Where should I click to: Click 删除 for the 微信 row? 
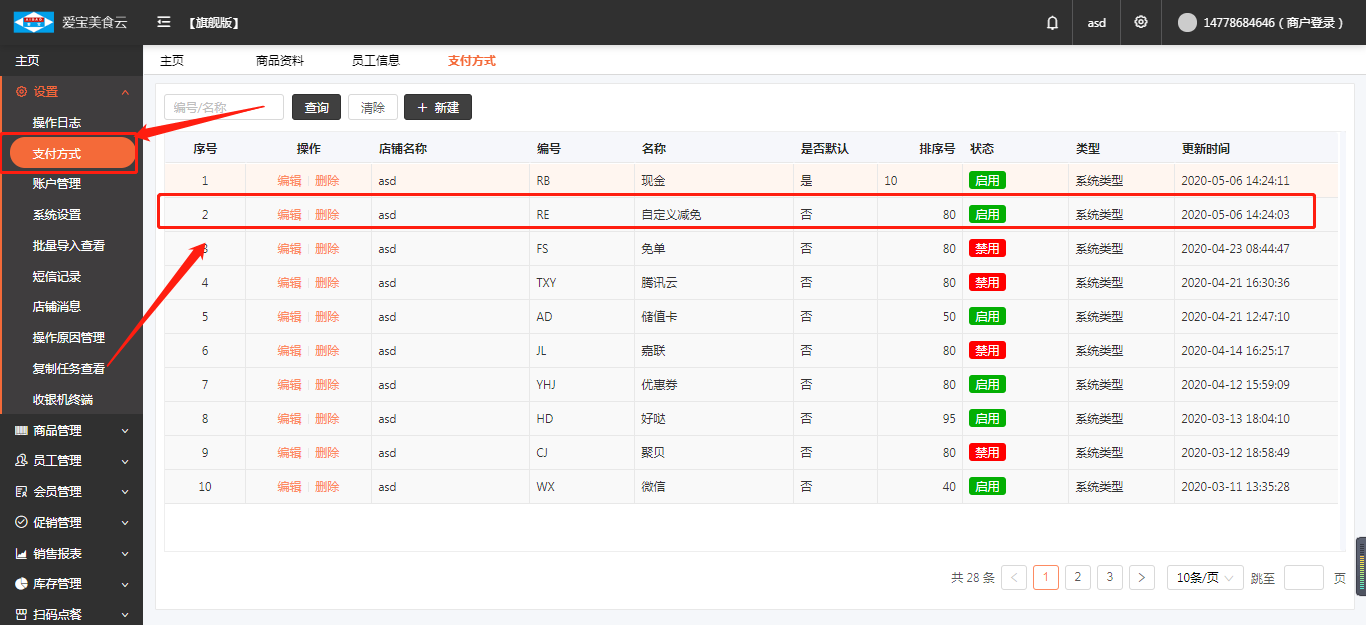pos(327,486)
